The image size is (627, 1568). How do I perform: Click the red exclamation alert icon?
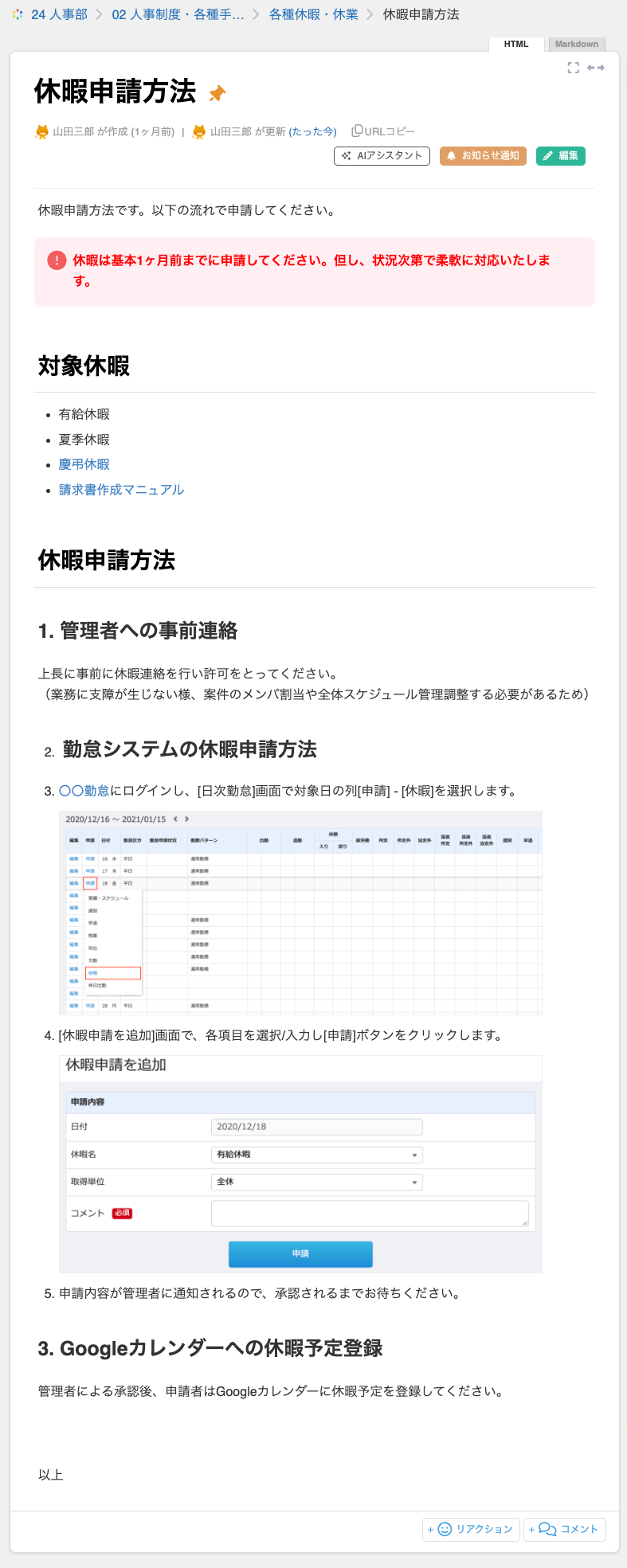pos(57,260)
